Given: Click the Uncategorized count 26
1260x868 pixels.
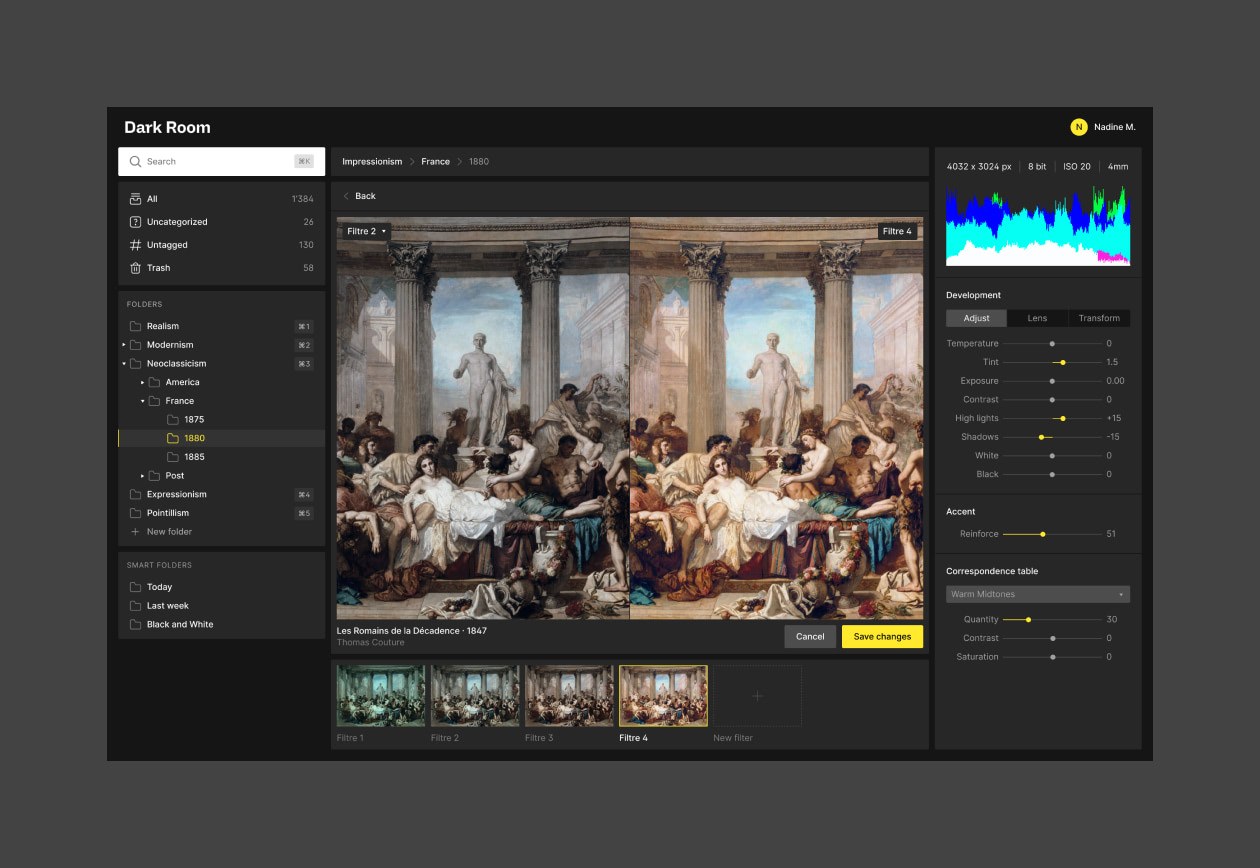Looking at the screenshot, I should [308, 222].
